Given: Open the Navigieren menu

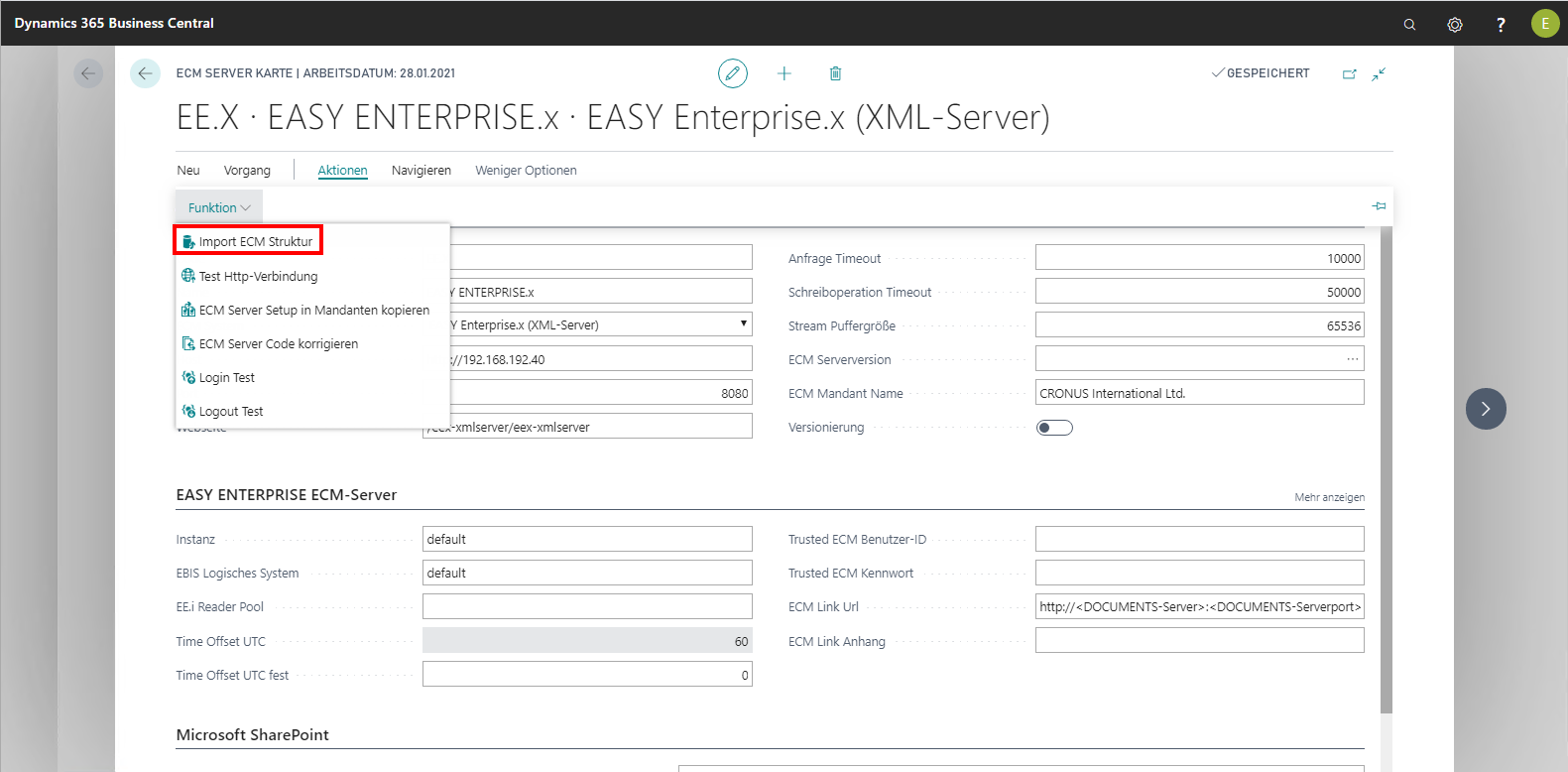Looking at the screenshot, I should point(422,171).
